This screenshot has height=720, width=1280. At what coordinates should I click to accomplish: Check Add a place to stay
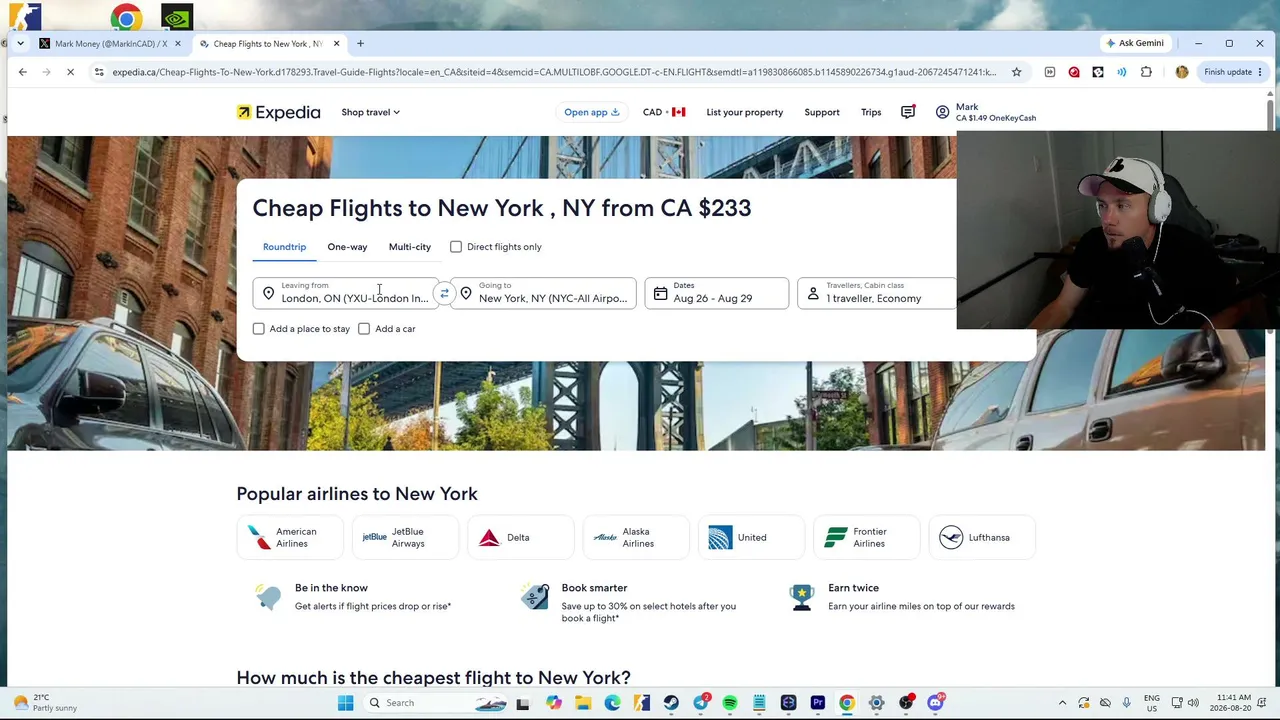tap(259, 329)
